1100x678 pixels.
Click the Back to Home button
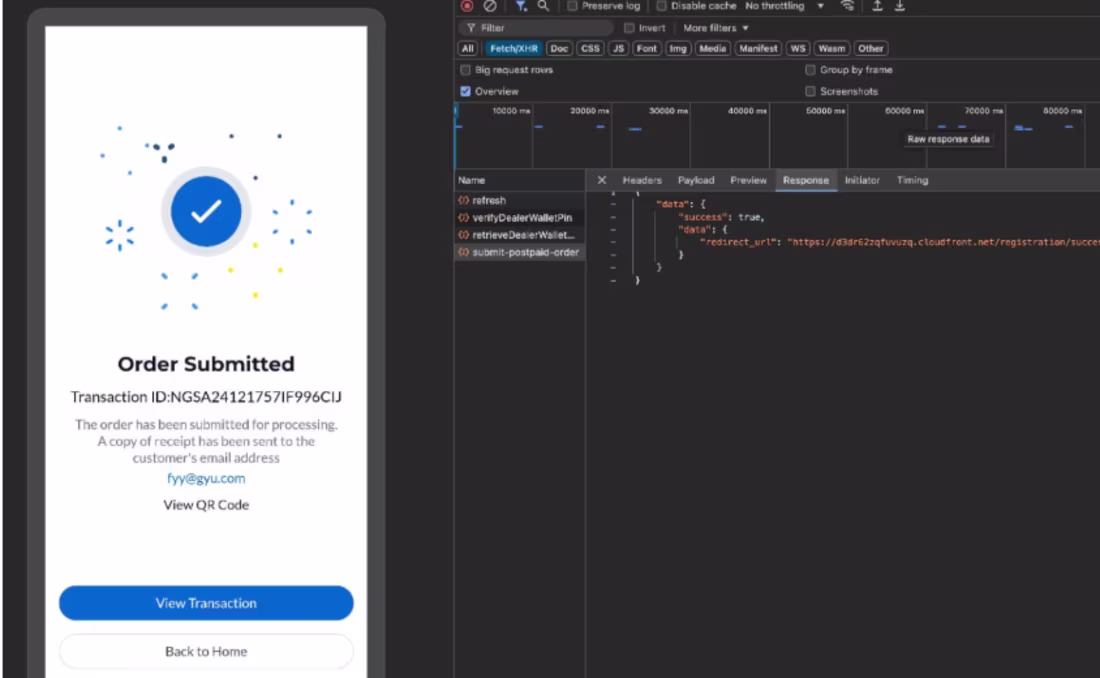pyautogui.click(x=206, y=651)
